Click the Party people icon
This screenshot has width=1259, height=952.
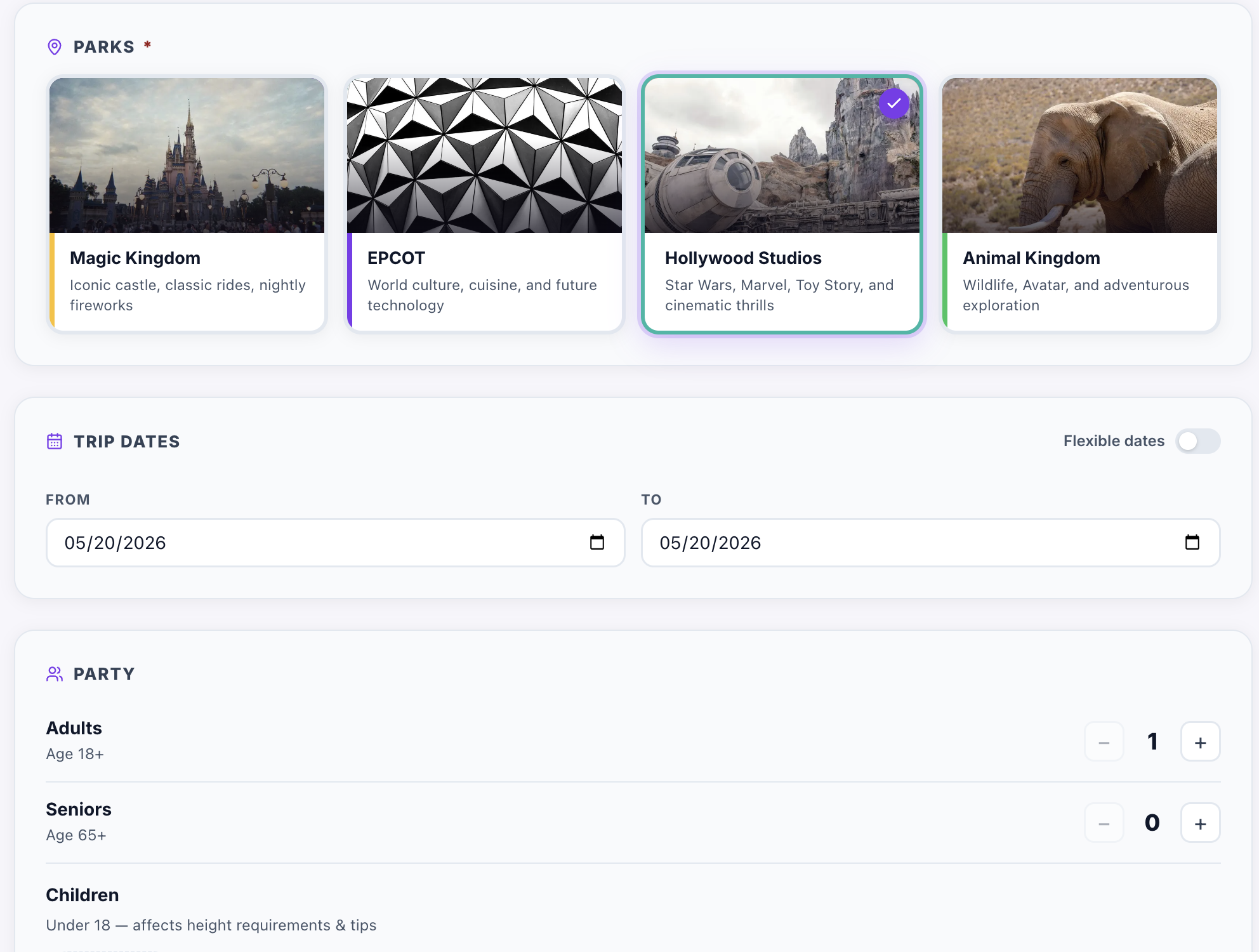[x=55, y=674]
